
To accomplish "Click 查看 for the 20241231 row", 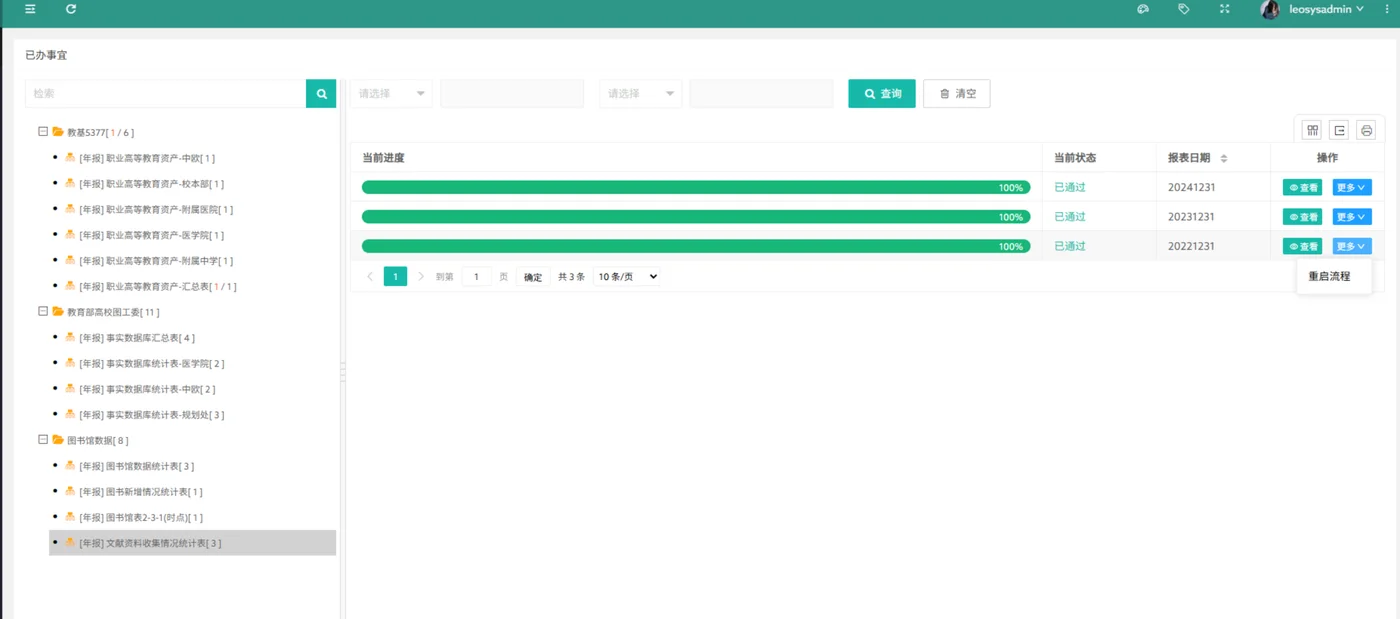I will (x=1302, y=188).
